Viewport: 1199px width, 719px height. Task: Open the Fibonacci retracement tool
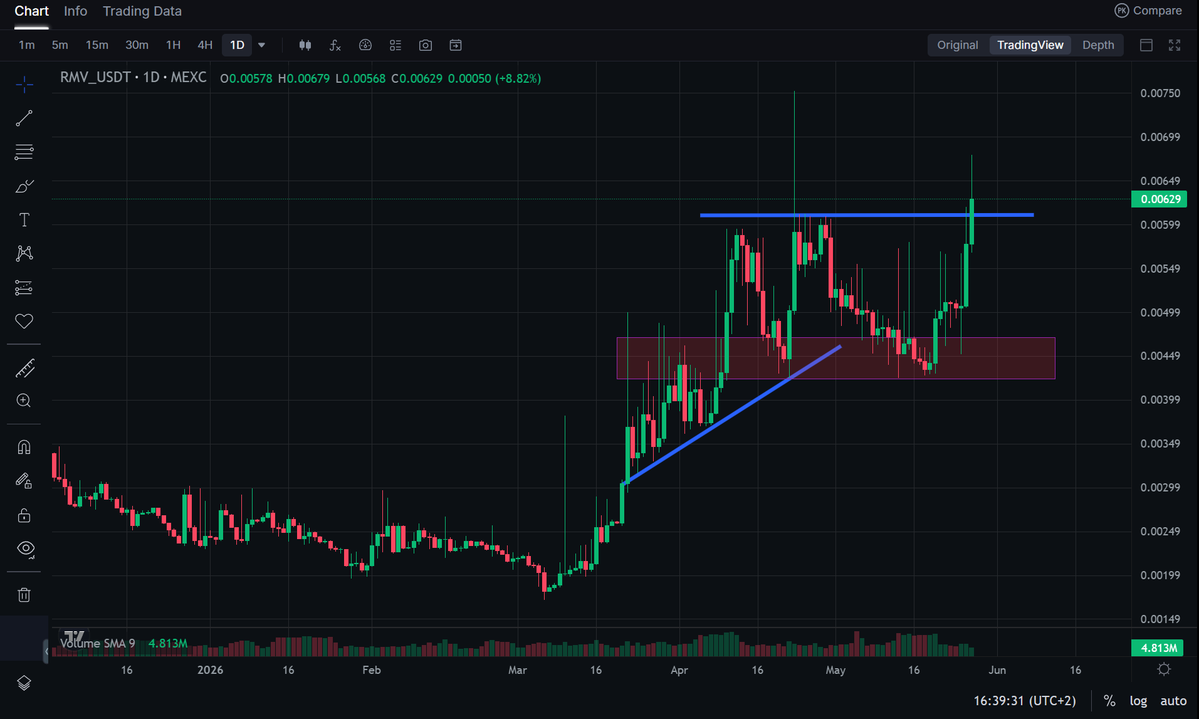click(x=24, y=151)
